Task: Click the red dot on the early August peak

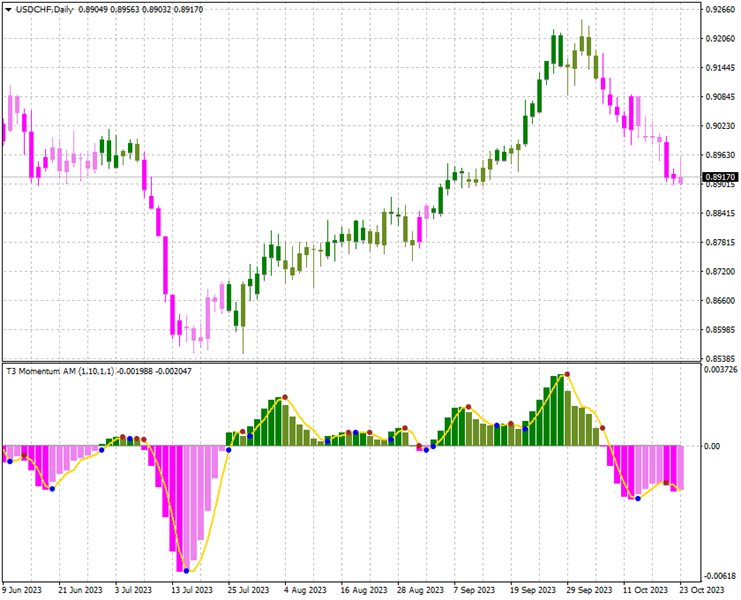Action: coord(284,397)
